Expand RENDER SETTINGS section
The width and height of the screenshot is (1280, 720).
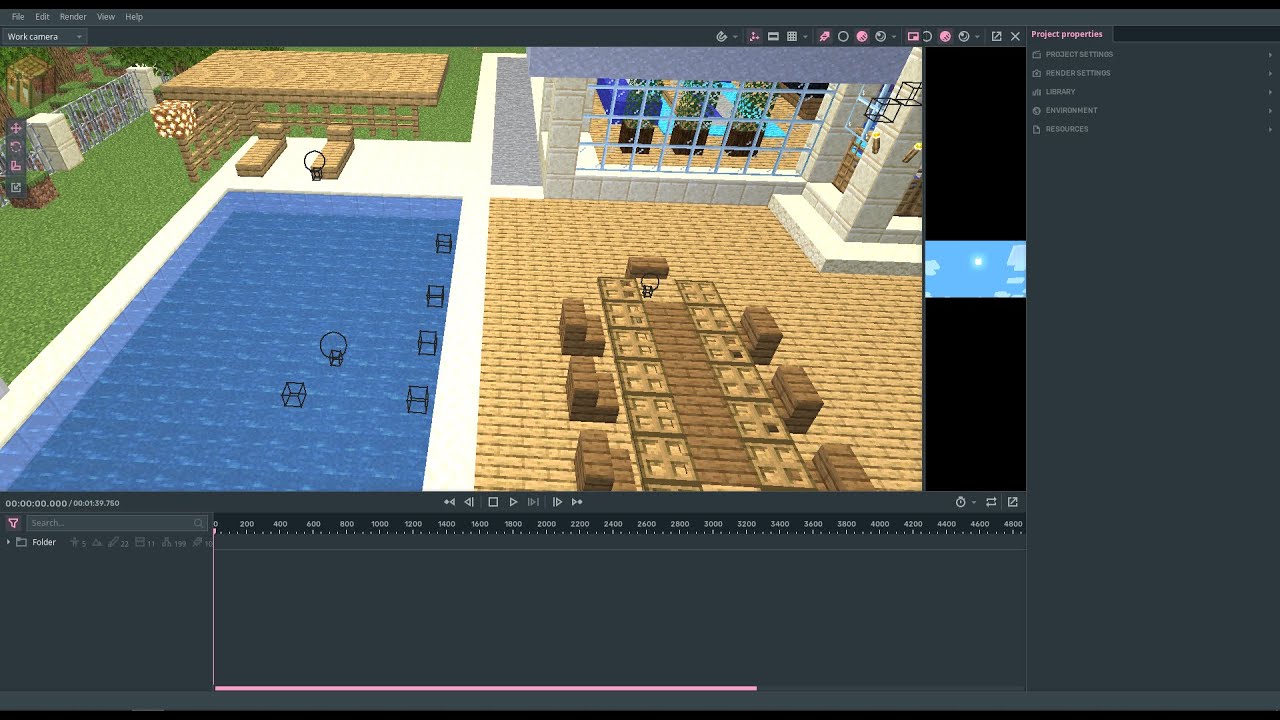coord(1153,73)
